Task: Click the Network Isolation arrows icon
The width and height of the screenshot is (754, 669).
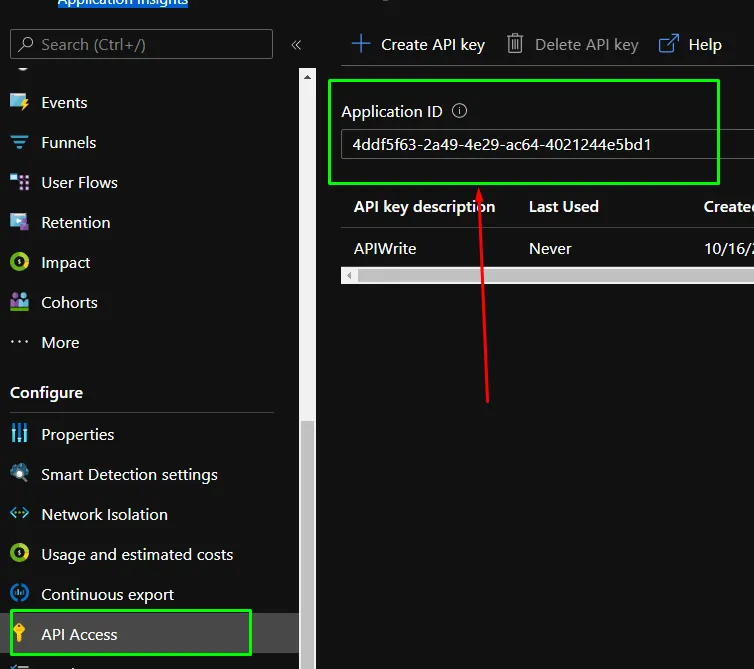Action: coord(20,513)
